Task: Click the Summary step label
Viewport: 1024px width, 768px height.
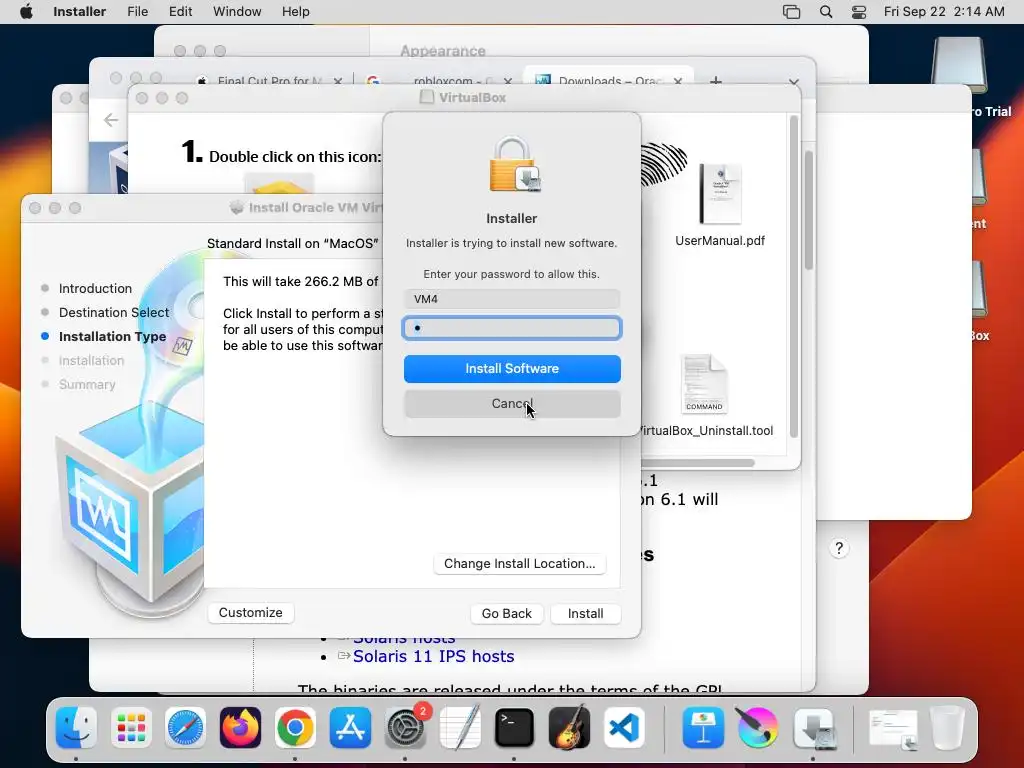Action: [87, 385]
